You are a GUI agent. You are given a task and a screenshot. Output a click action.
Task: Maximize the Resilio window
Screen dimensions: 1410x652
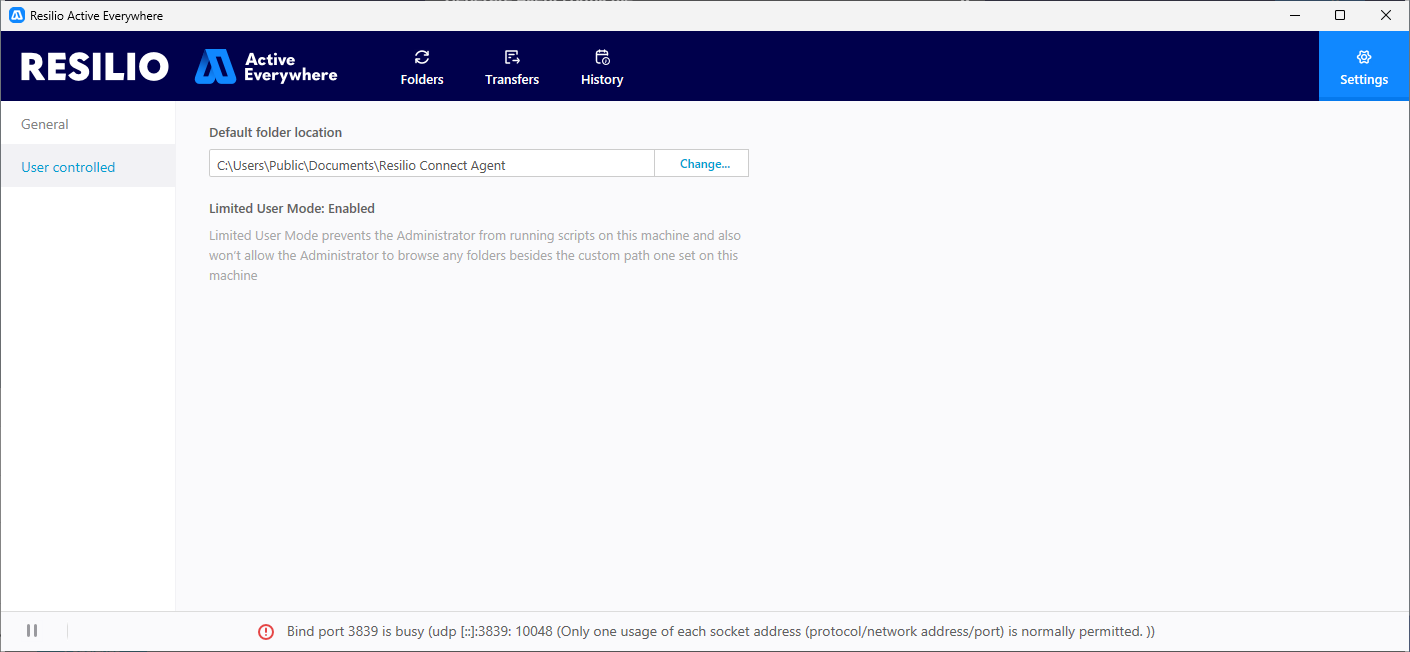(1340, 15)
